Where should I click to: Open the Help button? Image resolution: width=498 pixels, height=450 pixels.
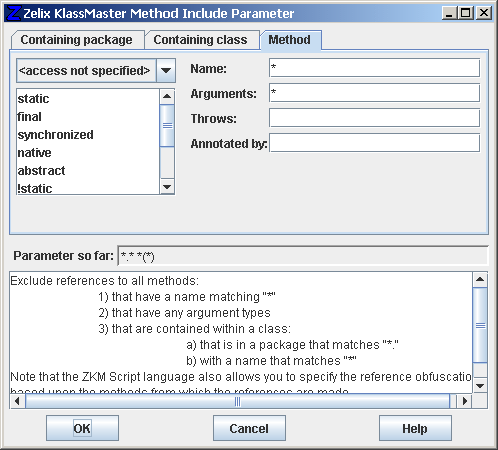[x=415, y=428]
